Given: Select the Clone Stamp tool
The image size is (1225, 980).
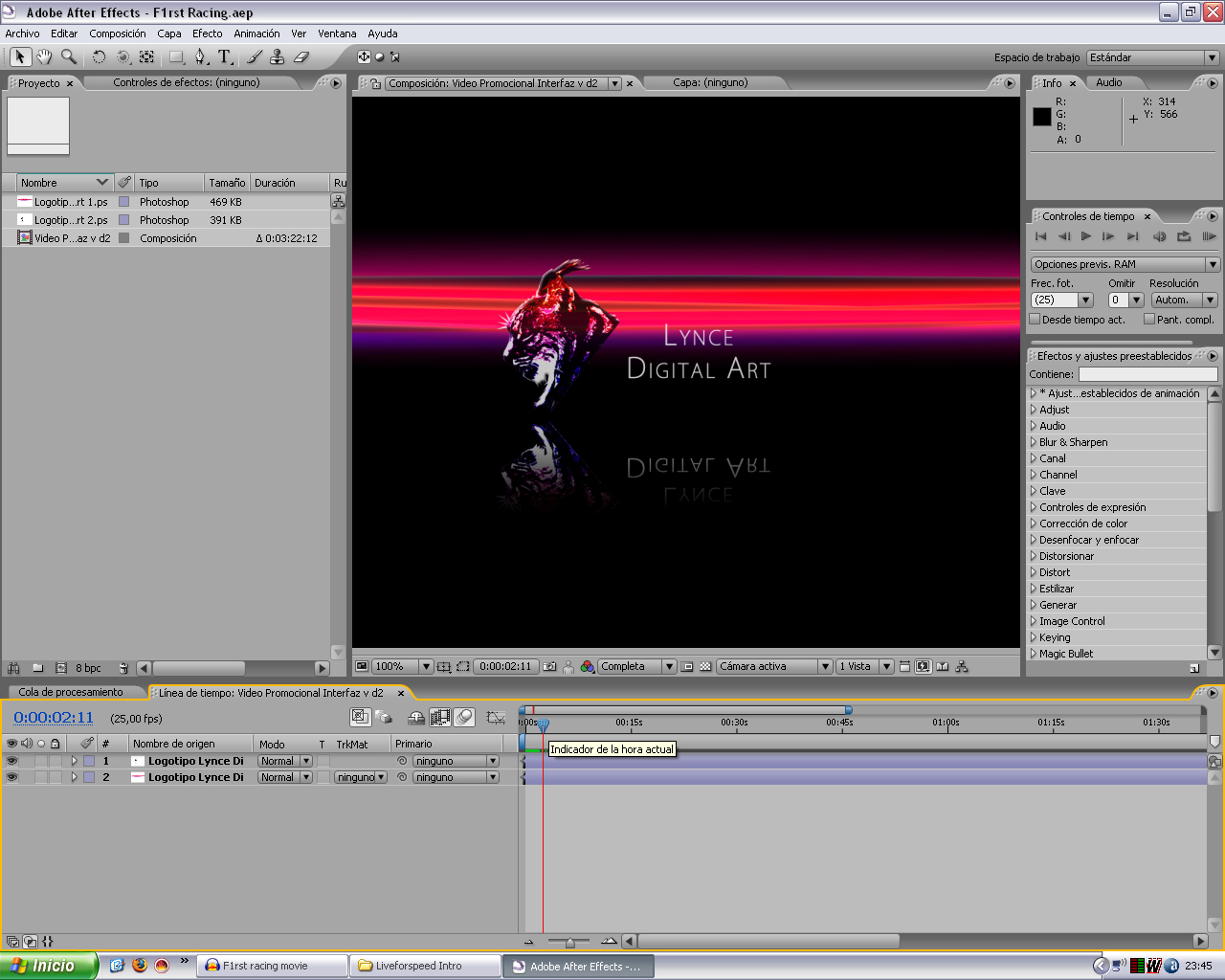Looking at the screenshot, I should [x=278, y=57].
